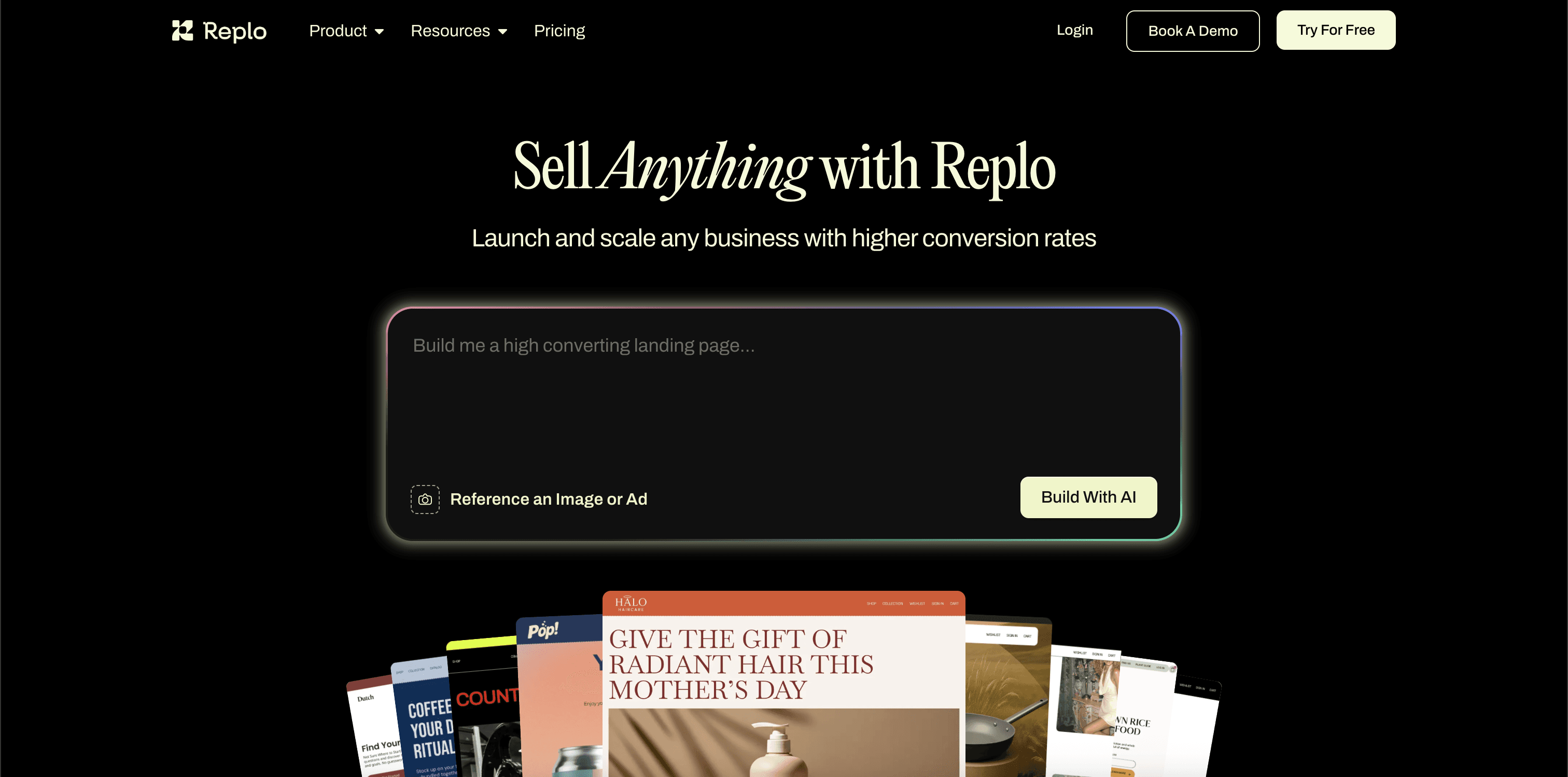Image resolution: width=1568 pixels, height=777 pixels.
Task: Click the Book A Demo button
Action: pyautogui.click(x=1193, y=31)
